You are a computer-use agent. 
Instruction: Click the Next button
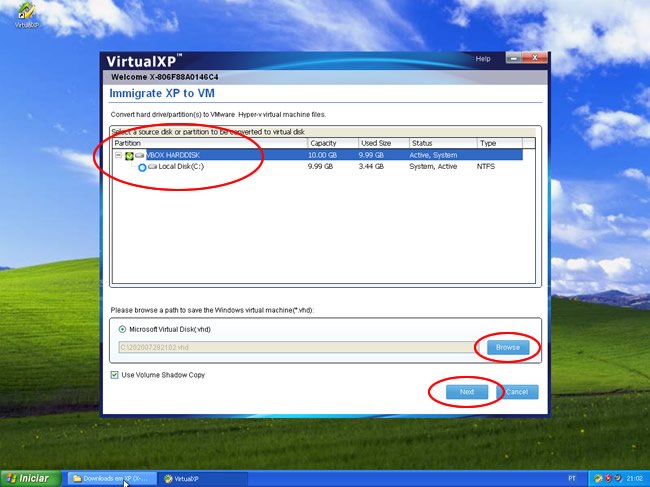click(x=467, y=392)
